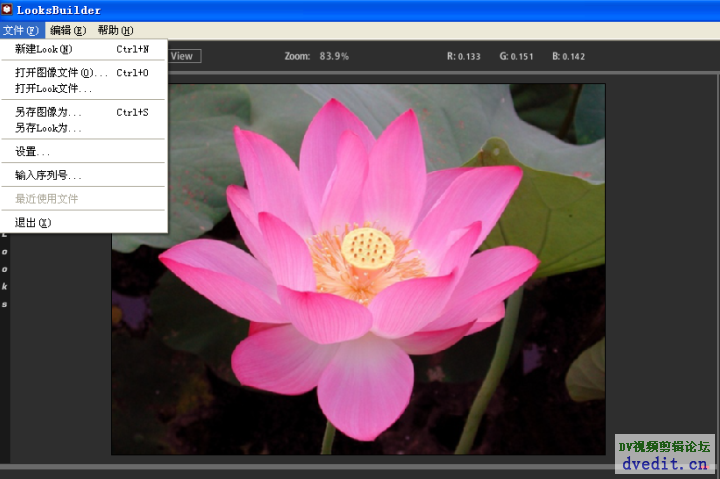Open the 文件 (F) menu

click(22, 31)
